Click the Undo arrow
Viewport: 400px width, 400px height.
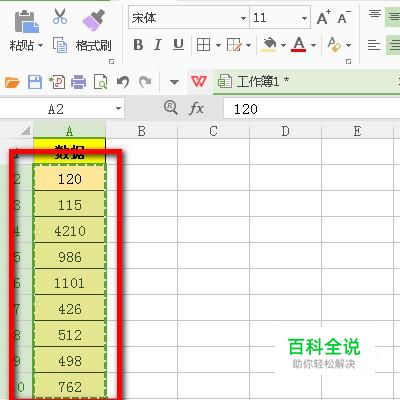123,82
